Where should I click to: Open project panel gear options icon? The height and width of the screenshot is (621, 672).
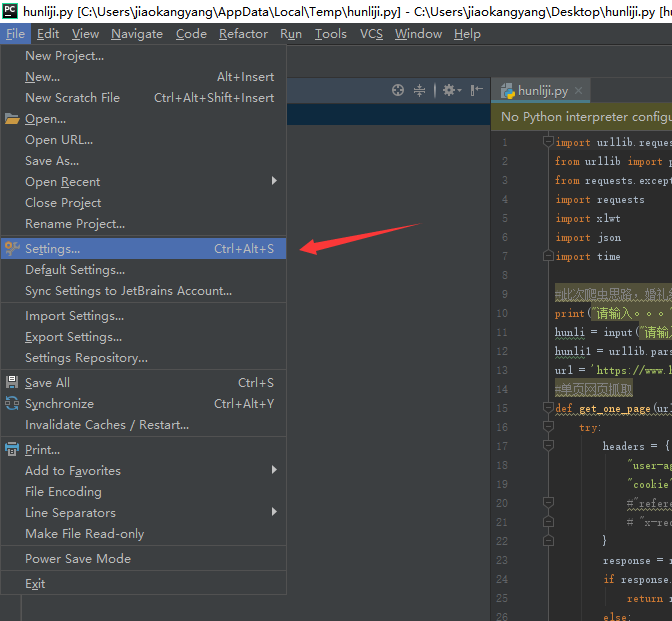pyautogui.click(x=451, y=90)
